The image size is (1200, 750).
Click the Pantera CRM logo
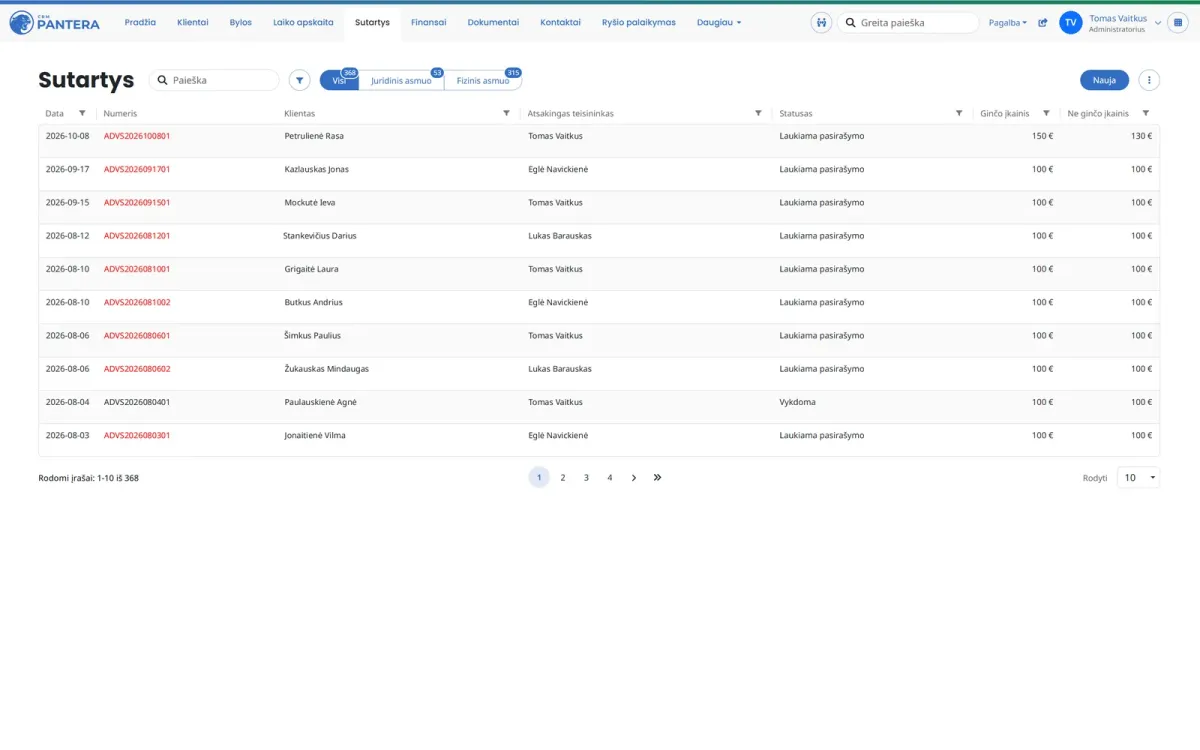click(x=55, y=22)
